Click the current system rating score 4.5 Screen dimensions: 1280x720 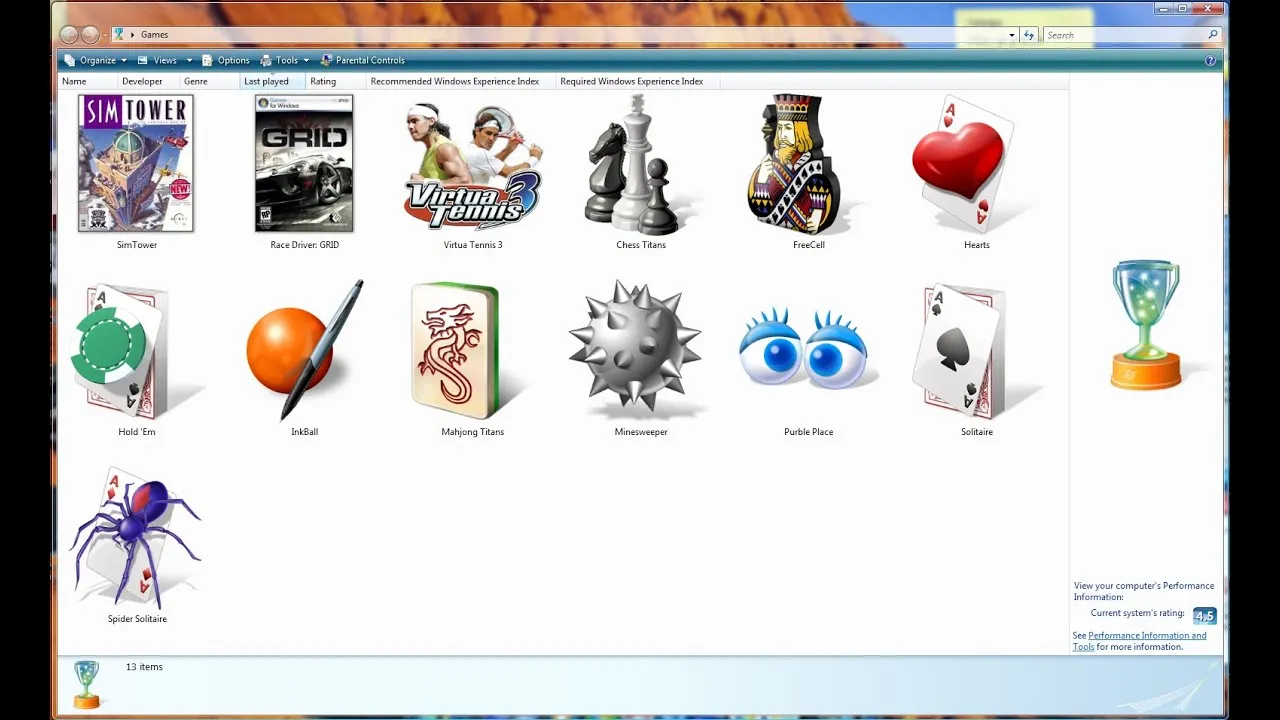tap(1204, 615)
